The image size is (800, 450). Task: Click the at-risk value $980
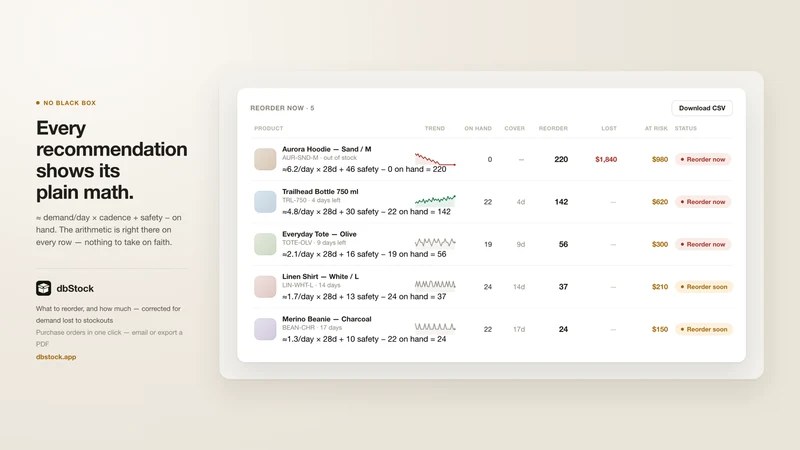point(660,159)
